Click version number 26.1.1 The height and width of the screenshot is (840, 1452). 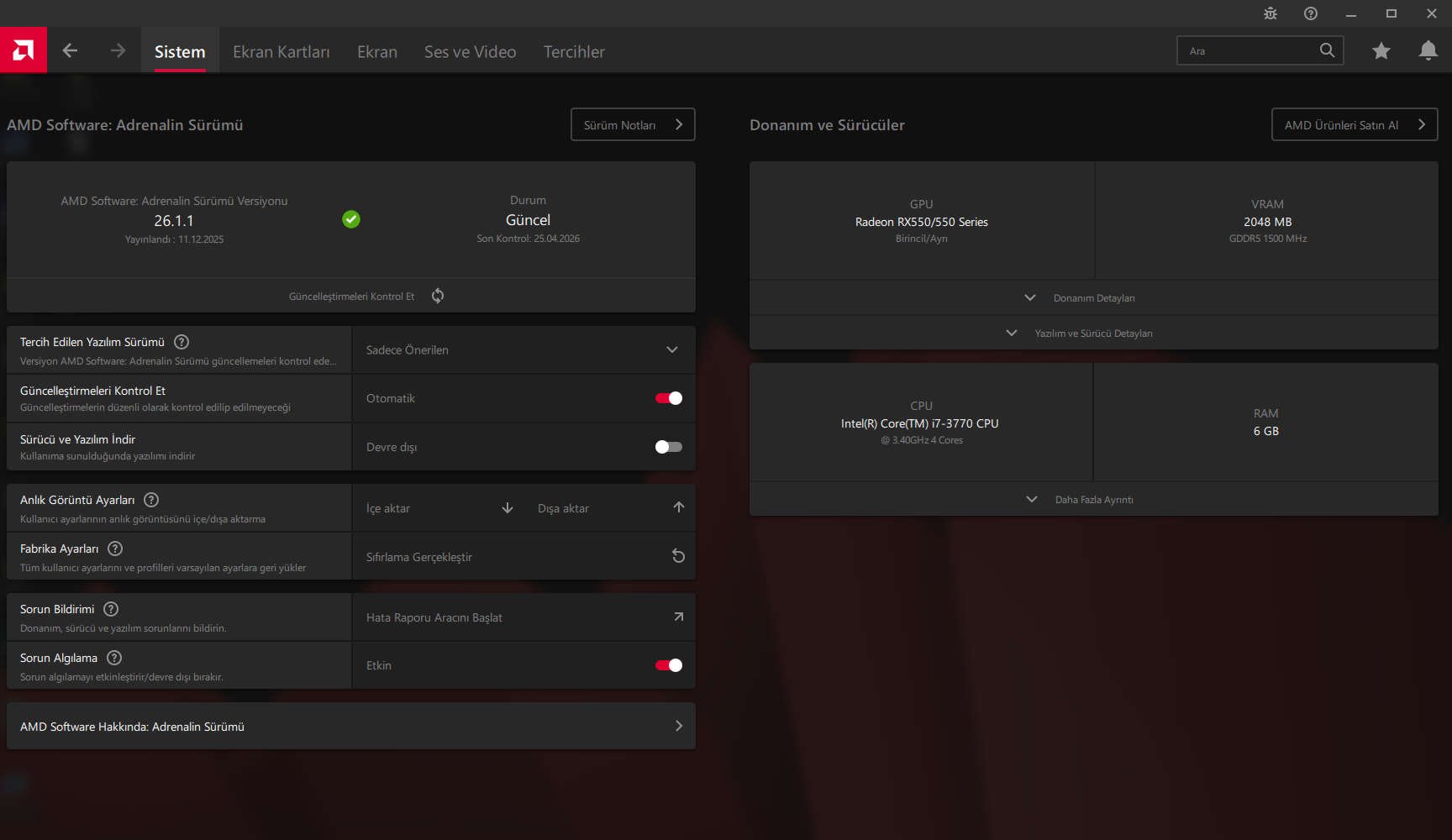coord(174,221)
